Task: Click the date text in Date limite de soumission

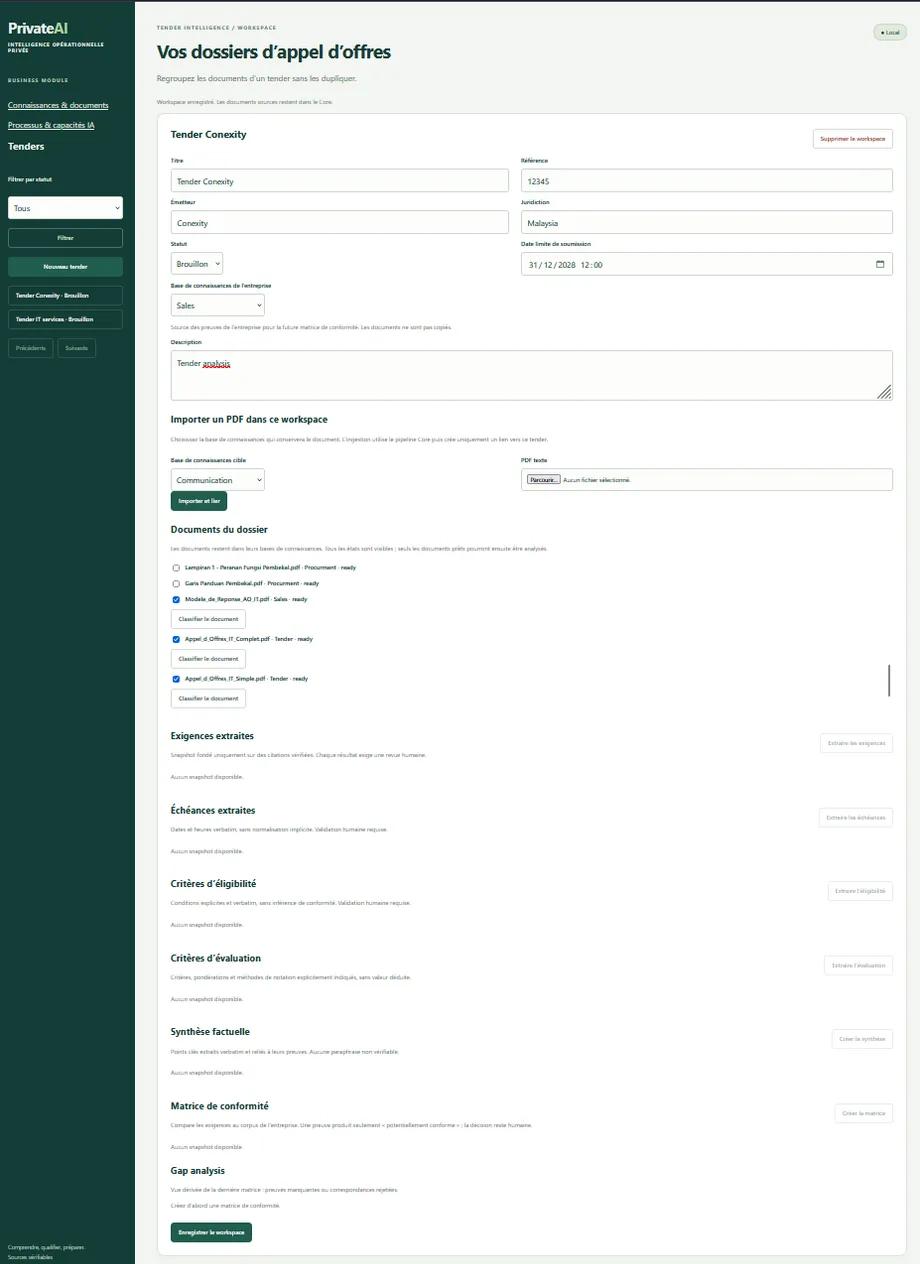Action: (565, 265)
